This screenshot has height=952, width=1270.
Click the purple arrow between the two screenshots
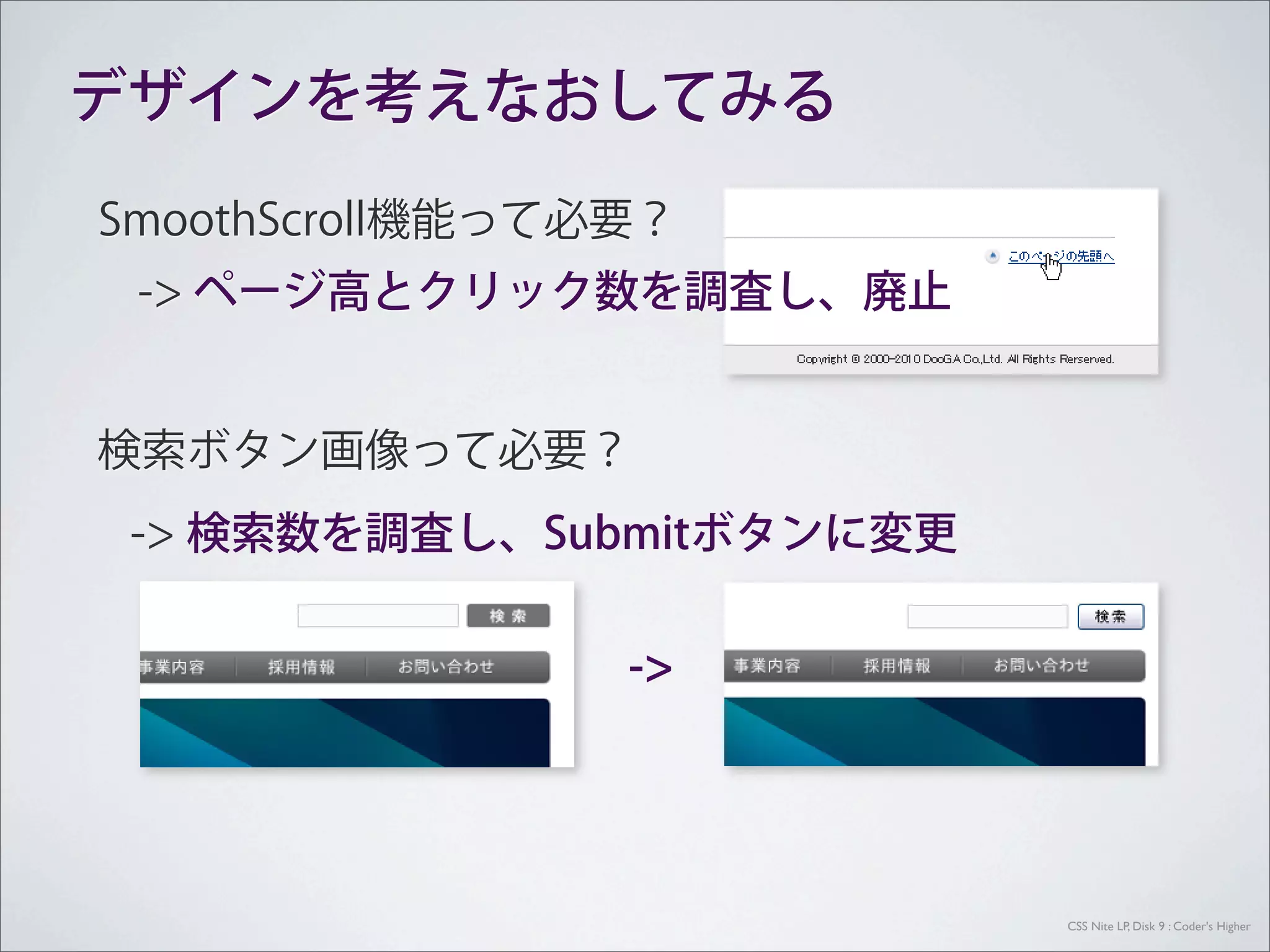click(650, 668)
